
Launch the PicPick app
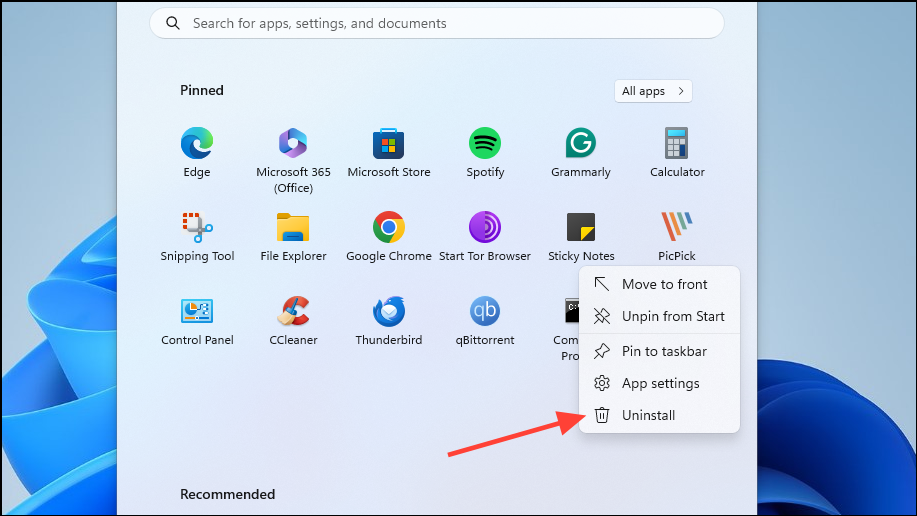pyautogui.click(x=677, y=237)
